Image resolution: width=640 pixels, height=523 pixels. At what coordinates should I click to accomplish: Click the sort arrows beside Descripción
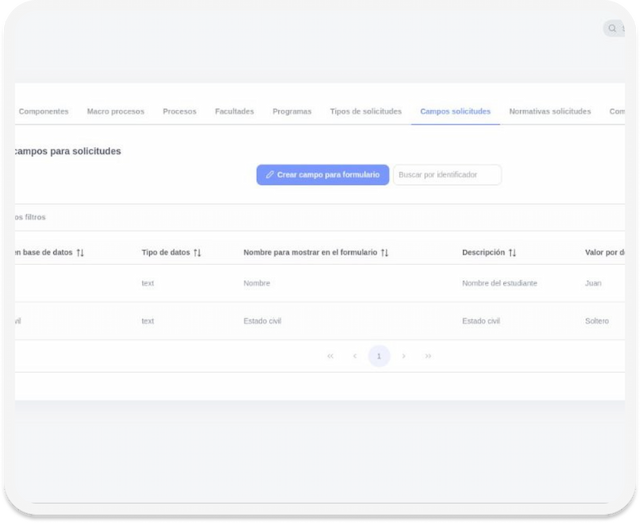512,253
